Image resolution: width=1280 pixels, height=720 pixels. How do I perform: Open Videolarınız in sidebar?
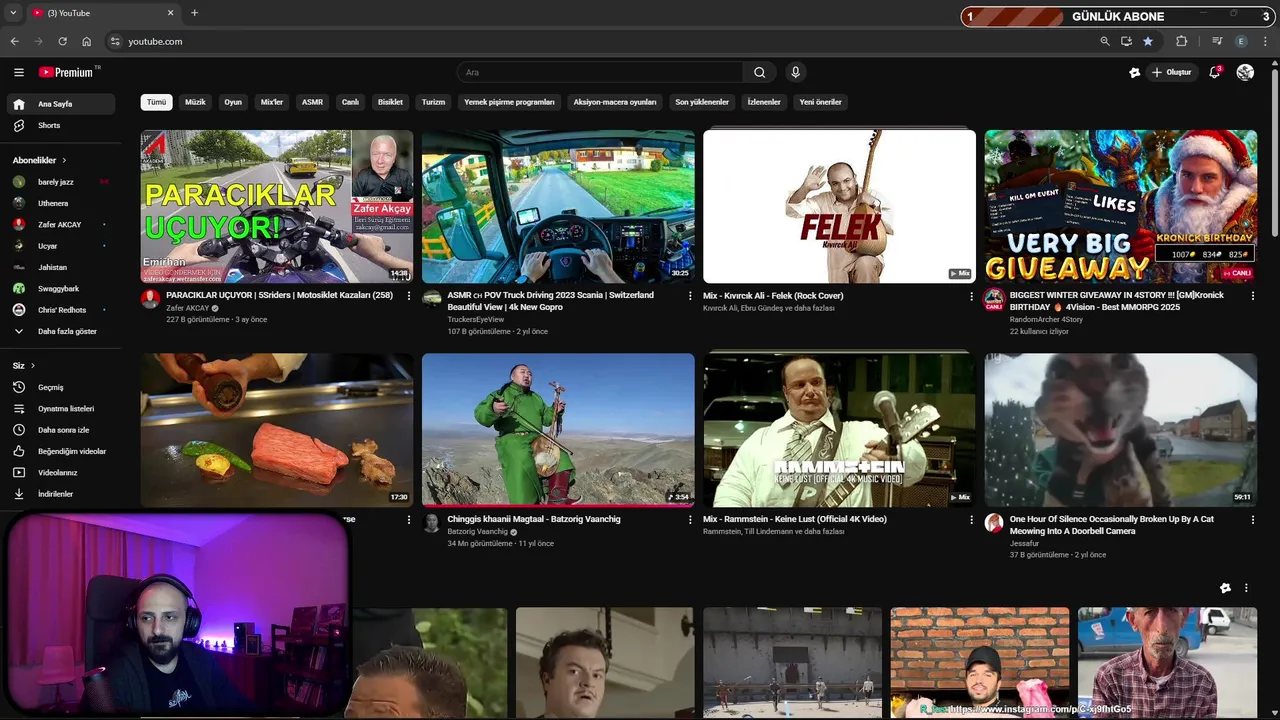61,472
